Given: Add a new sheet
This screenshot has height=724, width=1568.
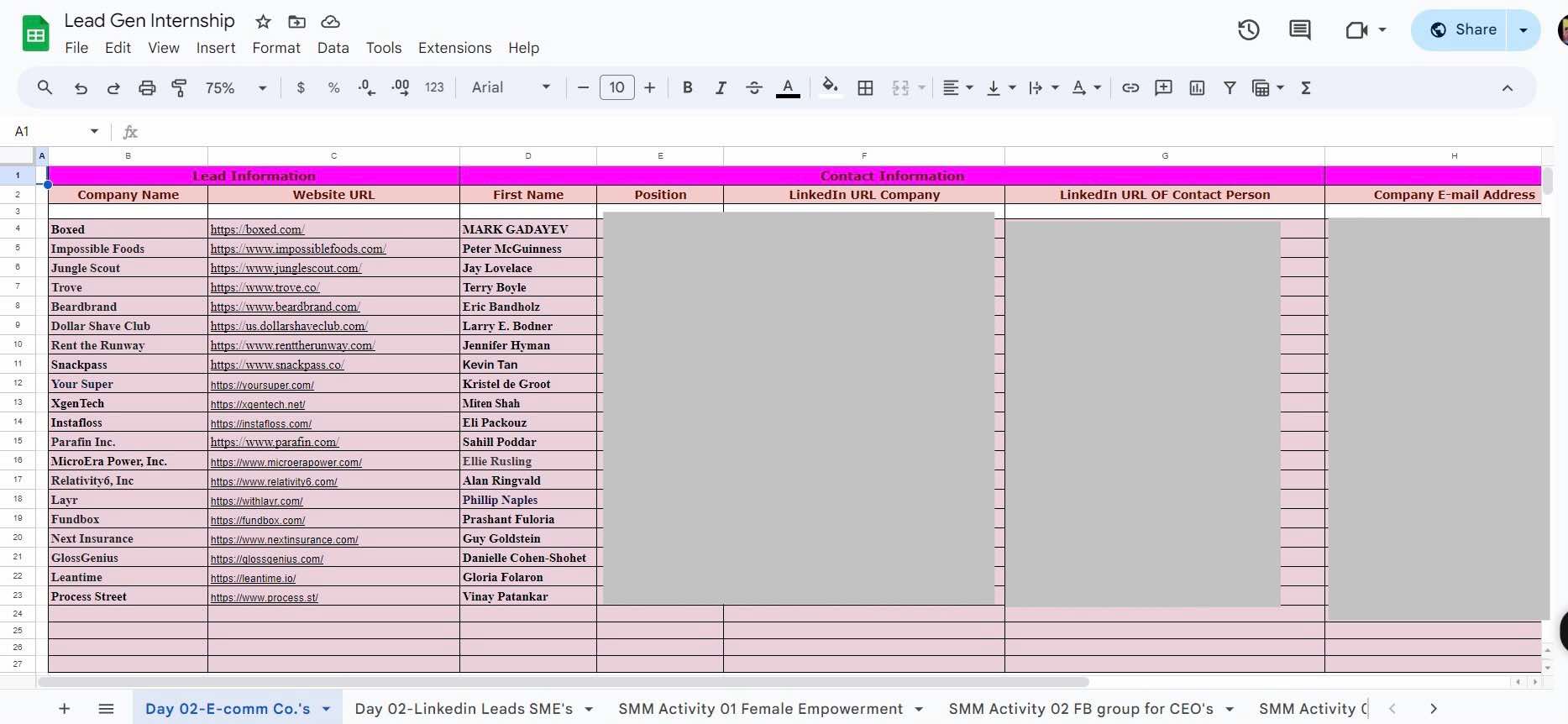Looking at the screenshot, I should point(64,709).
